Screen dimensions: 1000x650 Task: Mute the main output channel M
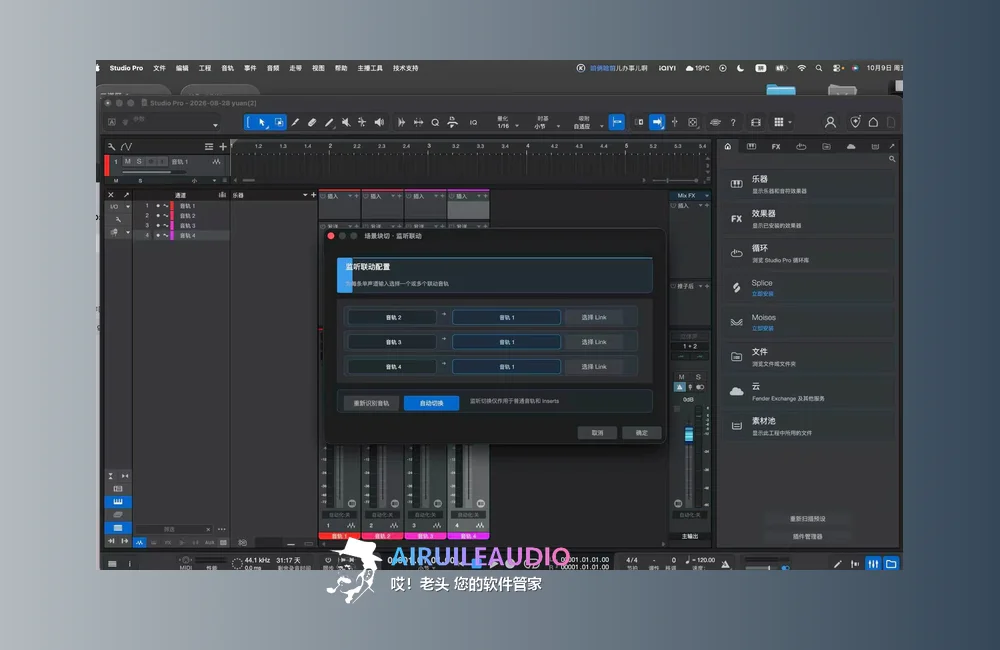pyautogui.click(x=681, y=377)
